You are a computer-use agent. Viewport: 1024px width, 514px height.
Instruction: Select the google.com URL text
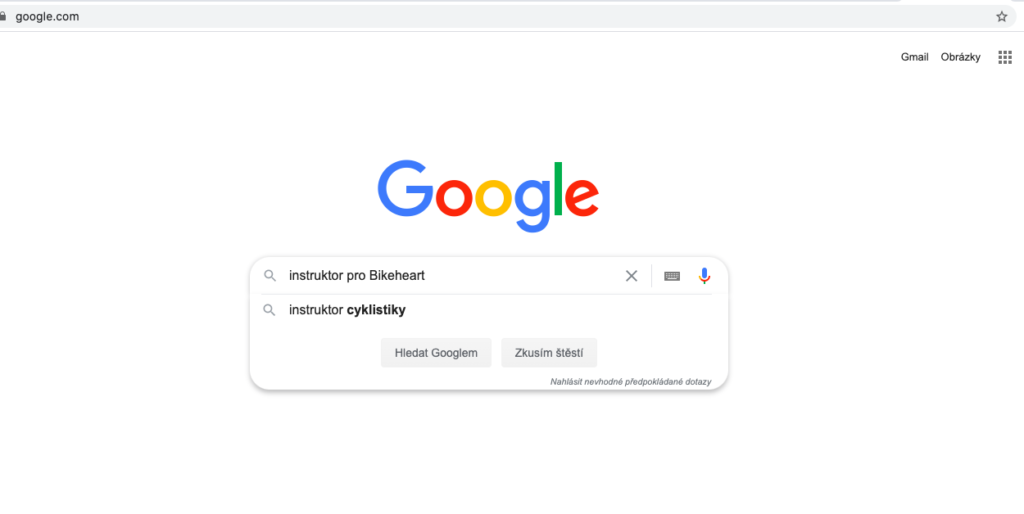coord(47,17)
